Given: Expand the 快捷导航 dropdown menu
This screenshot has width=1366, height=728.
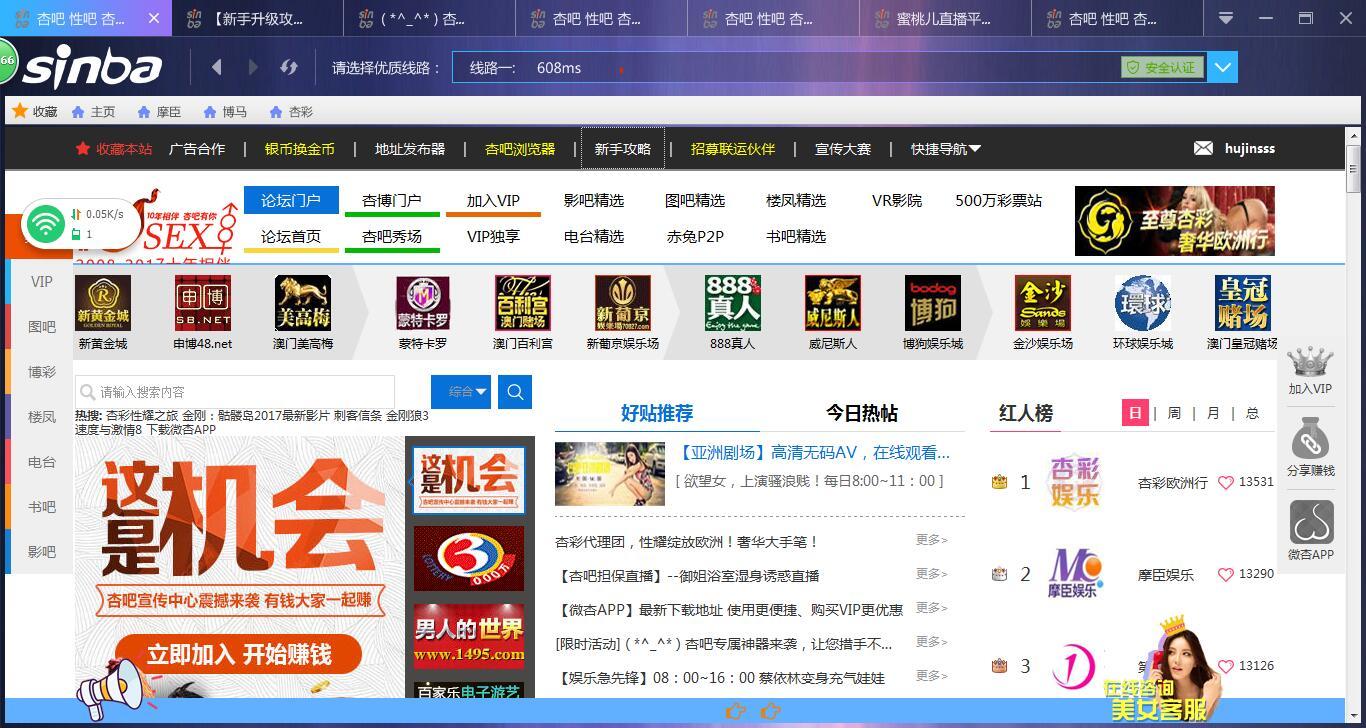Looking at the screenshot, I should click(x=946, y=149).
